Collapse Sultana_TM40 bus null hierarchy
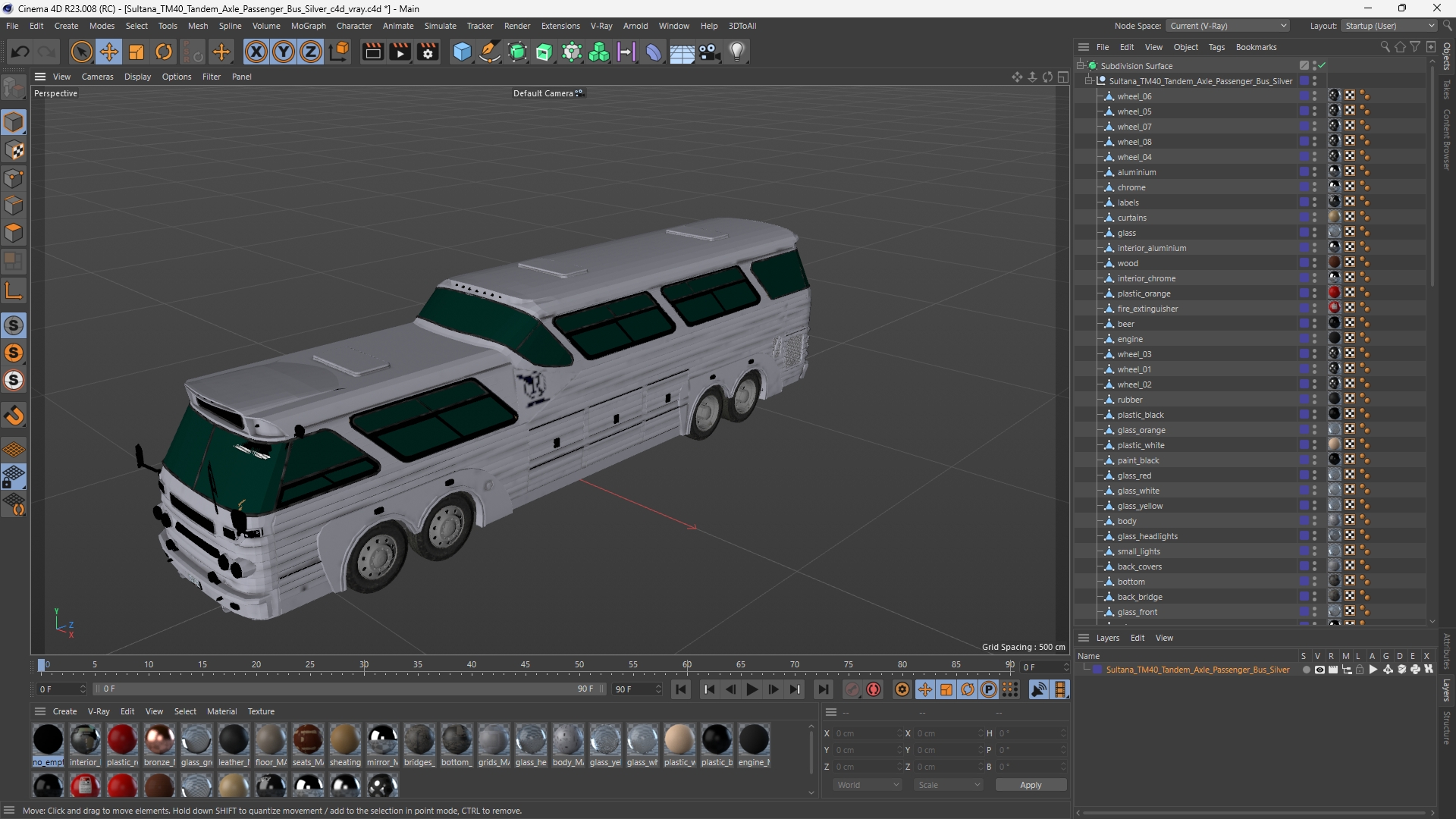 [1089, 81]
